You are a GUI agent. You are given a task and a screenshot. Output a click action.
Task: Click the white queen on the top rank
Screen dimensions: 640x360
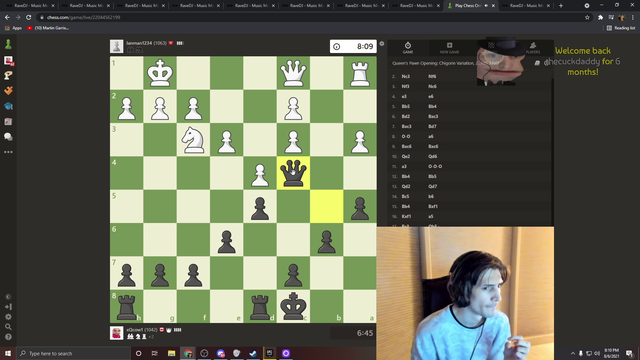[293, 73]
